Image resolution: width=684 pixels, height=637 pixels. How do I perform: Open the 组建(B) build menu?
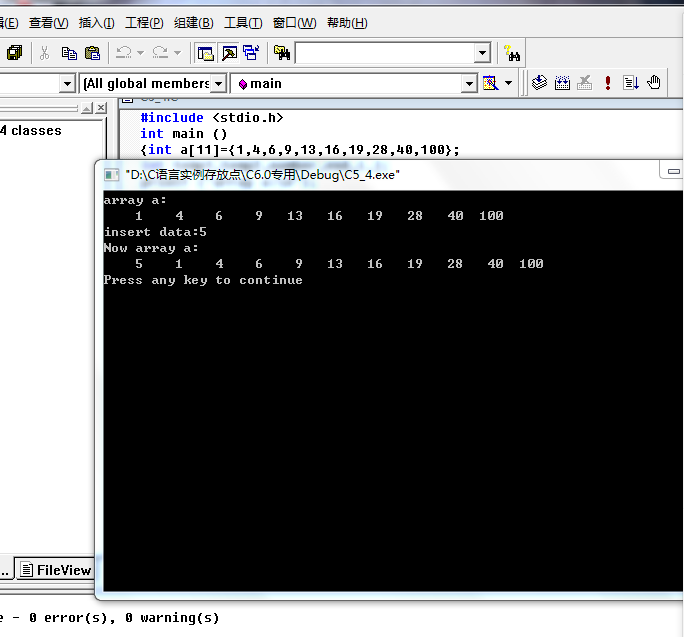tap(193, 23)
